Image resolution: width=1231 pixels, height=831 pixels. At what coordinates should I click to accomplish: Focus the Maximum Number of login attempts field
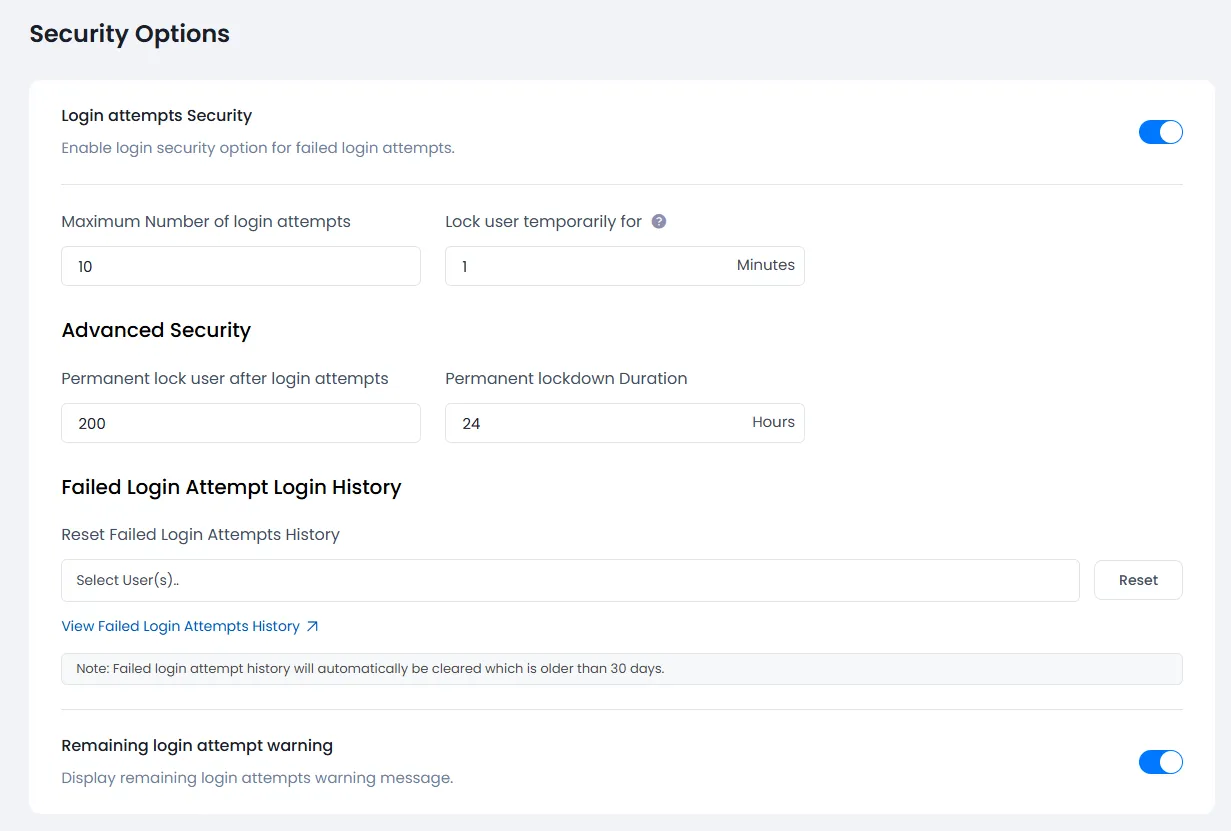[x=240, y=266]
